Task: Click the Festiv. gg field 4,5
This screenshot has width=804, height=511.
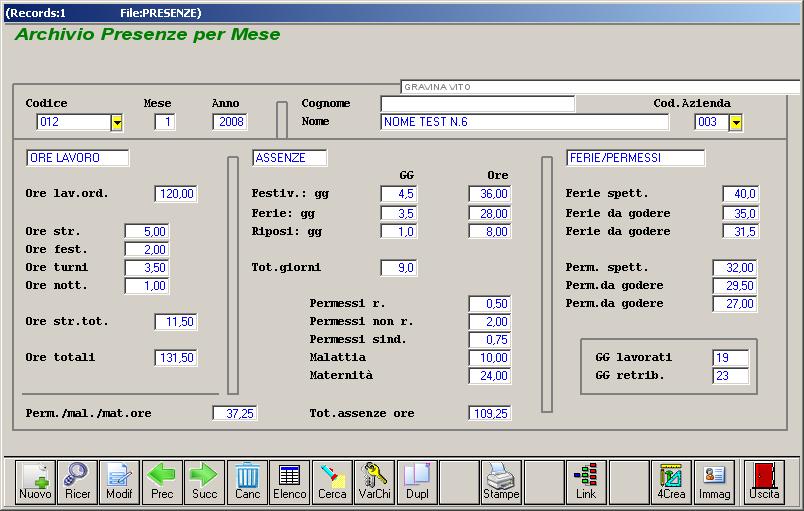Action: (x=399, y=194)
